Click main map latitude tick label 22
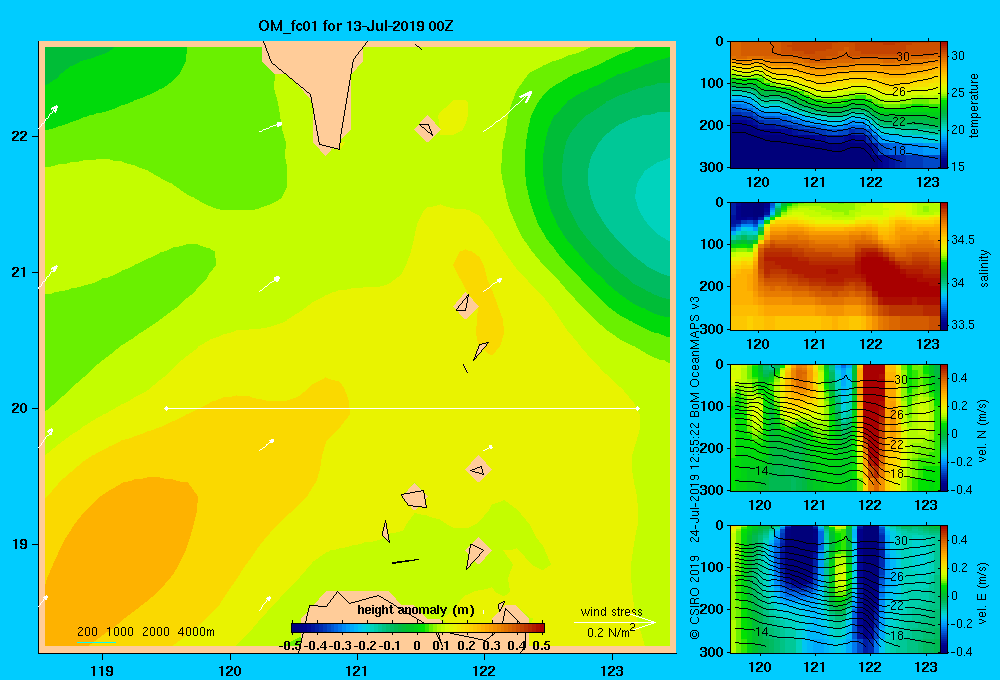The height and width of the screenshot is (680, 1000). click(19, 136)
